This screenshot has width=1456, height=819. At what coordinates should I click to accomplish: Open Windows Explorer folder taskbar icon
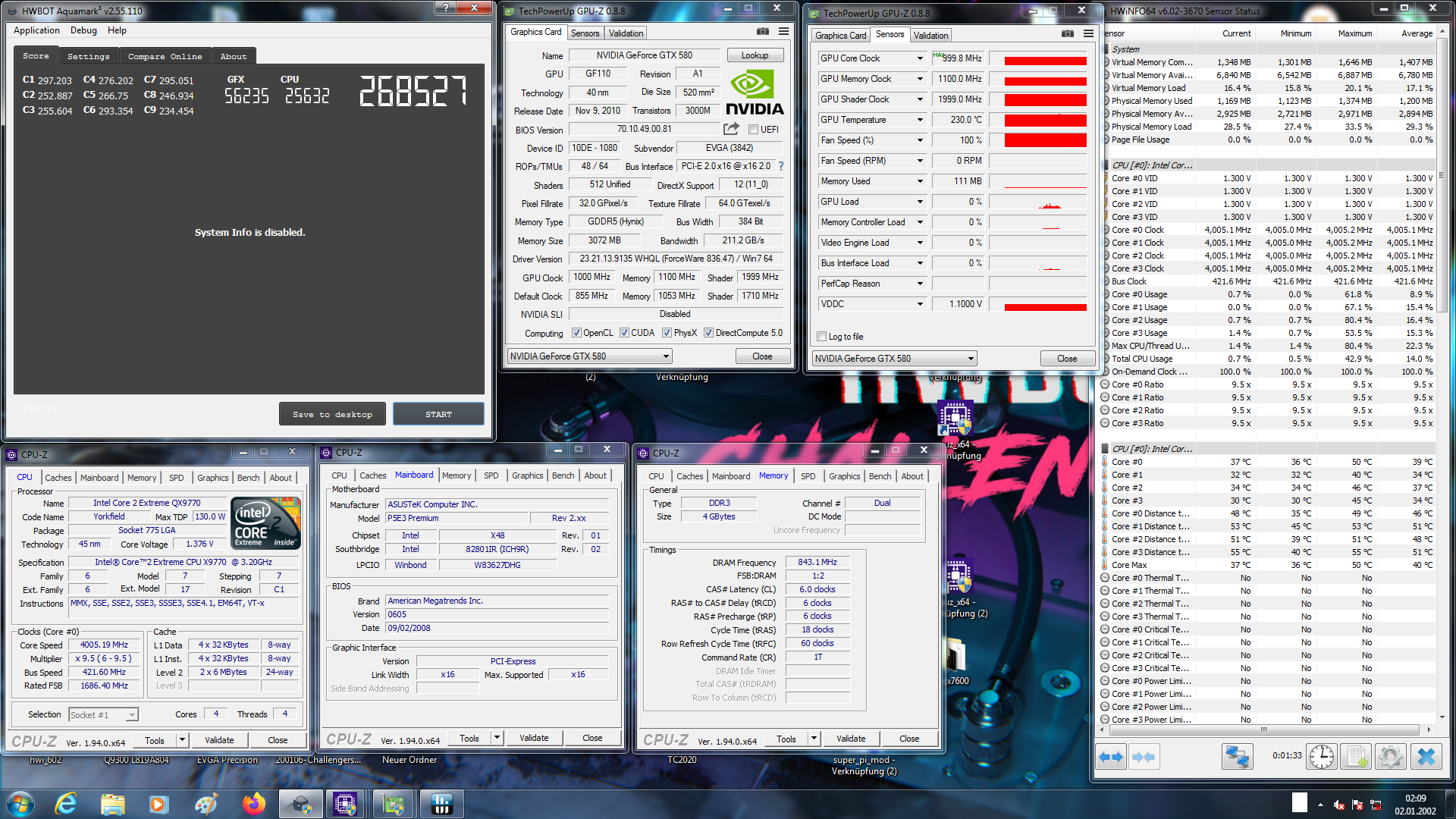click(x=112, y=804)
